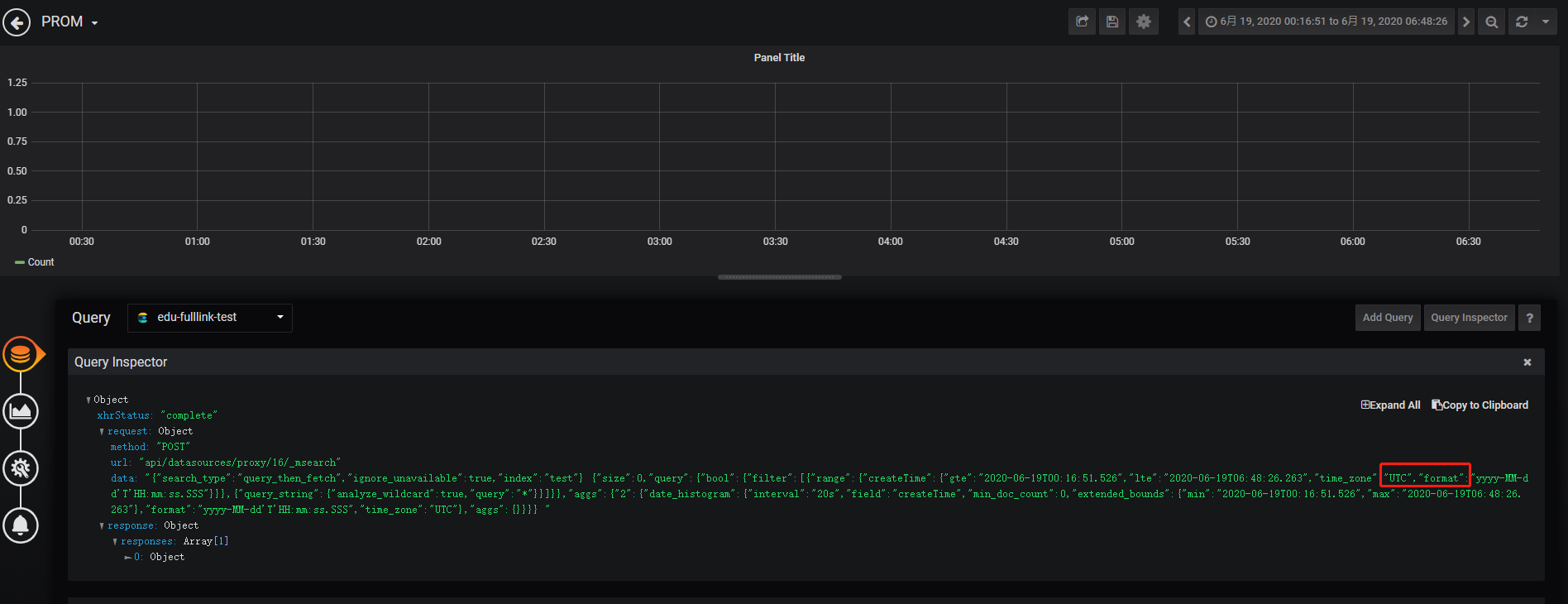Toggle the Count legend series

[x=41, y=262]
